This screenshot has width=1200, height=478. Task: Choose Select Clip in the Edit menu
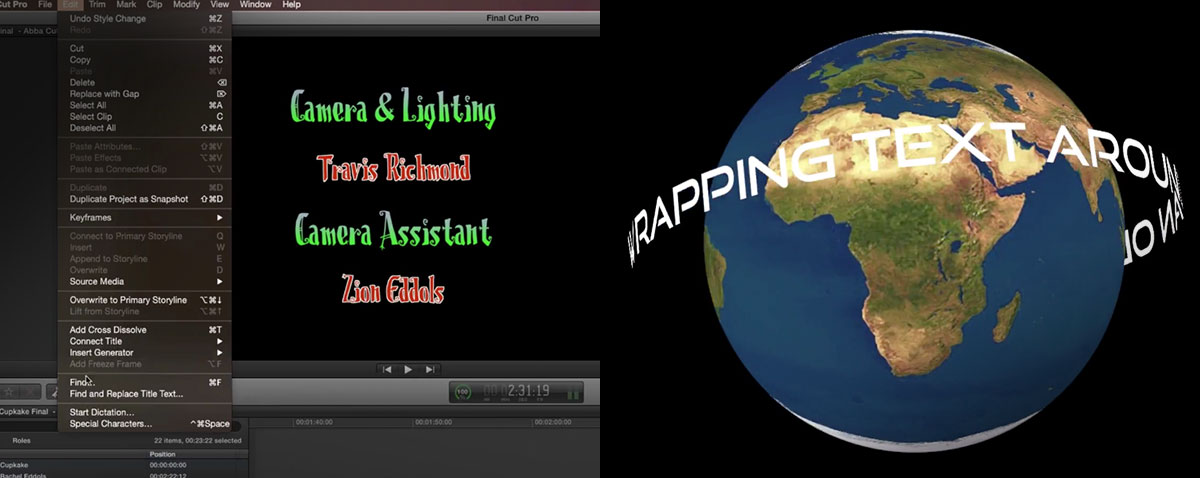(x=145, y=116)
